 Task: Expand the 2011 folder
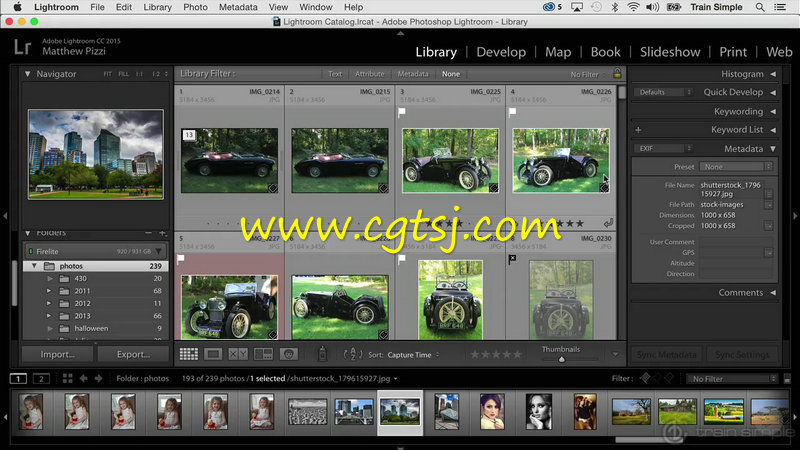(x=49, y=291)
